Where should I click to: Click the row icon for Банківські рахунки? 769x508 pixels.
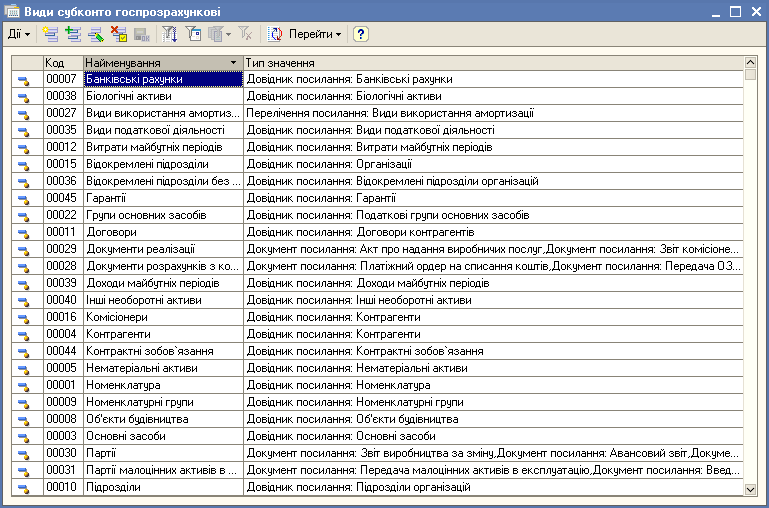point(24,80)
